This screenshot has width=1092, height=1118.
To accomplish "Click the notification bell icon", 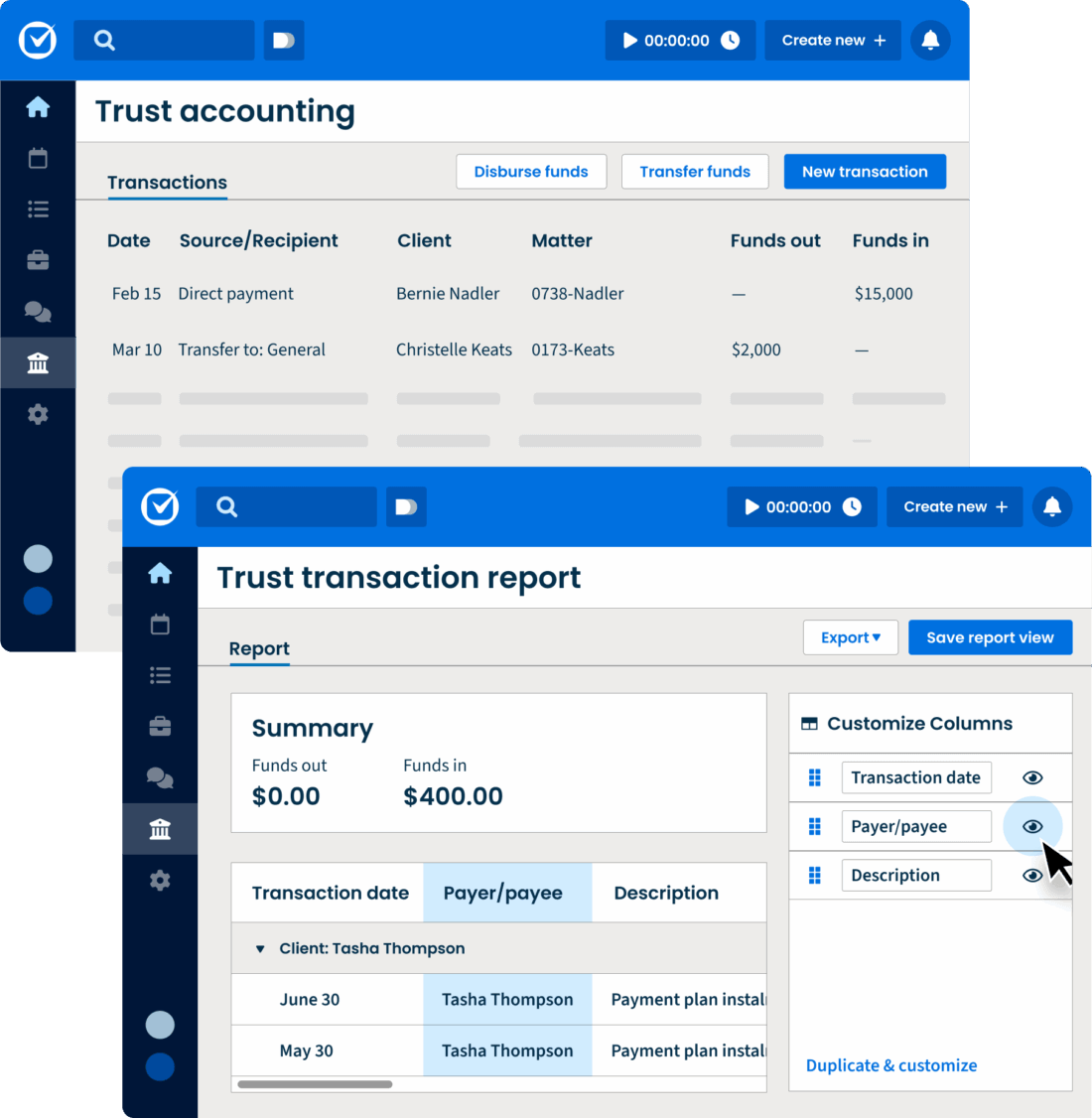I will [1052, 506].
